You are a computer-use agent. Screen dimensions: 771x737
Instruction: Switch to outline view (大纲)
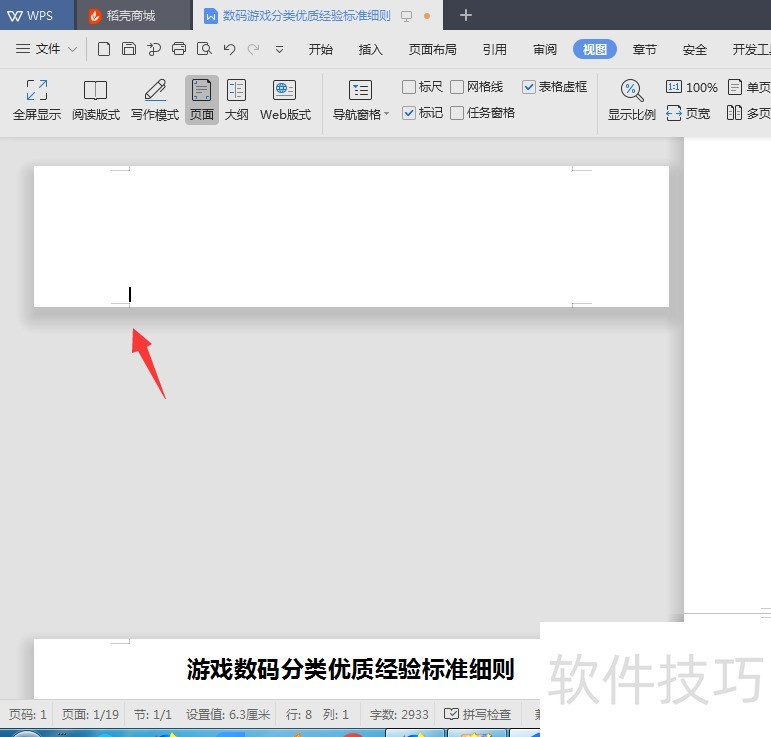tap(237, 100)
